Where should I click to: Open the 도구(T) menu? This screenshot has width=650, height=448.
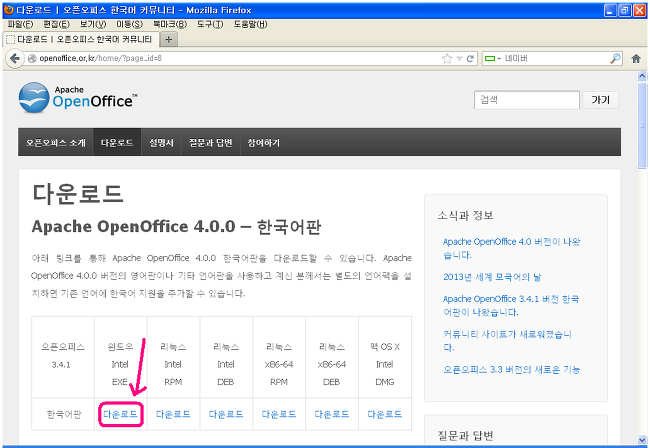tap(210, 24)
